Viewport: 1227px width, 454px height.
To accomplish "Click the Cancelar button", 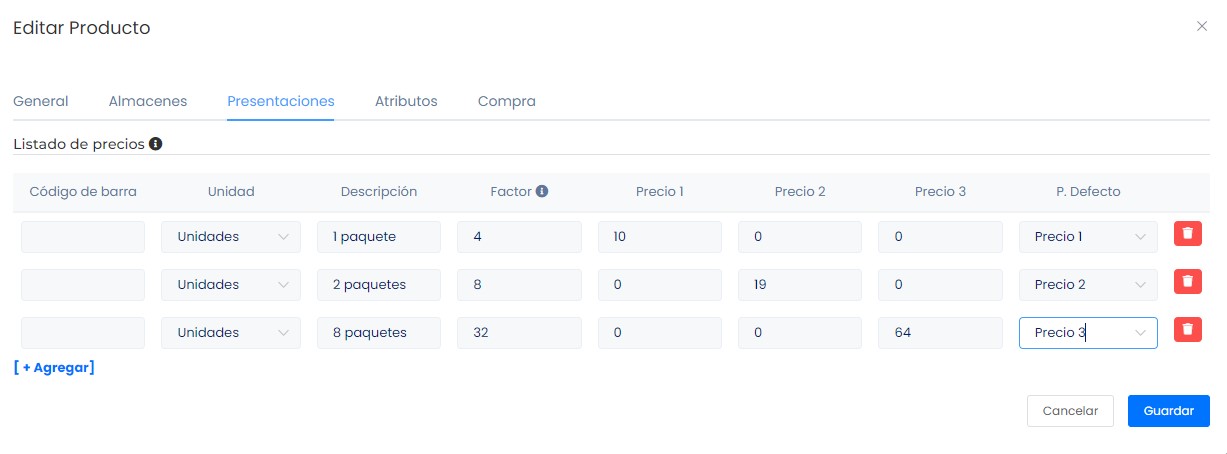I will click(x=1070, y=411).
